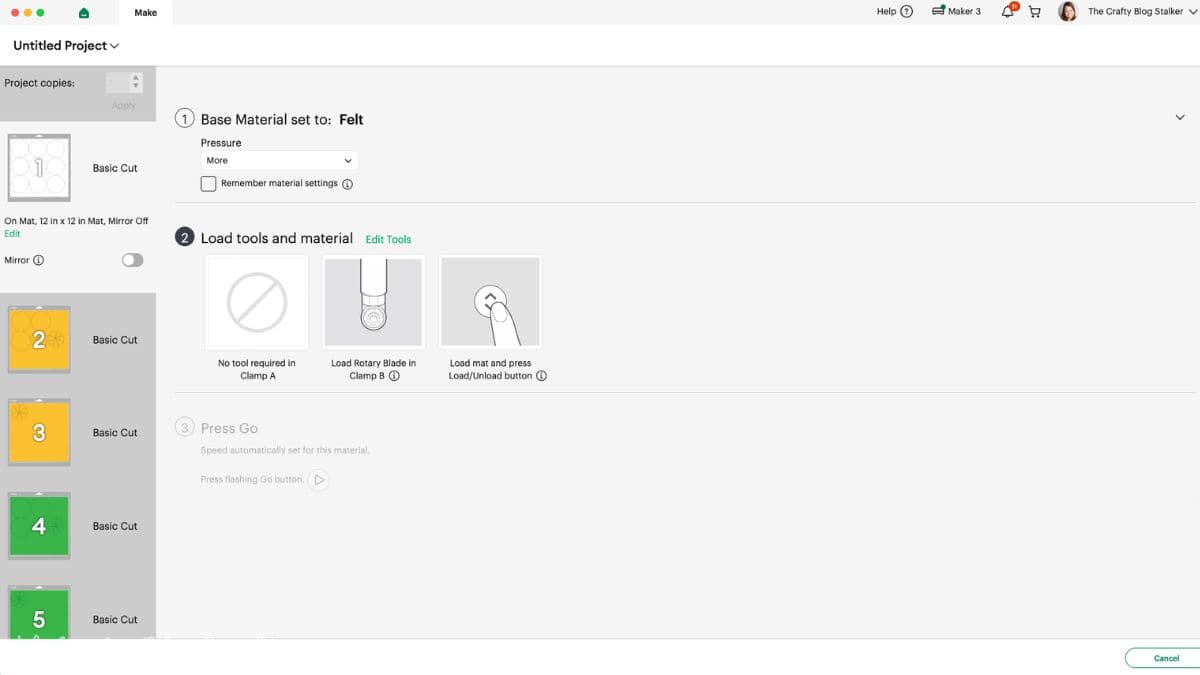
Task: Click the user profile avatar
Action: click(x=1067, y=12)
